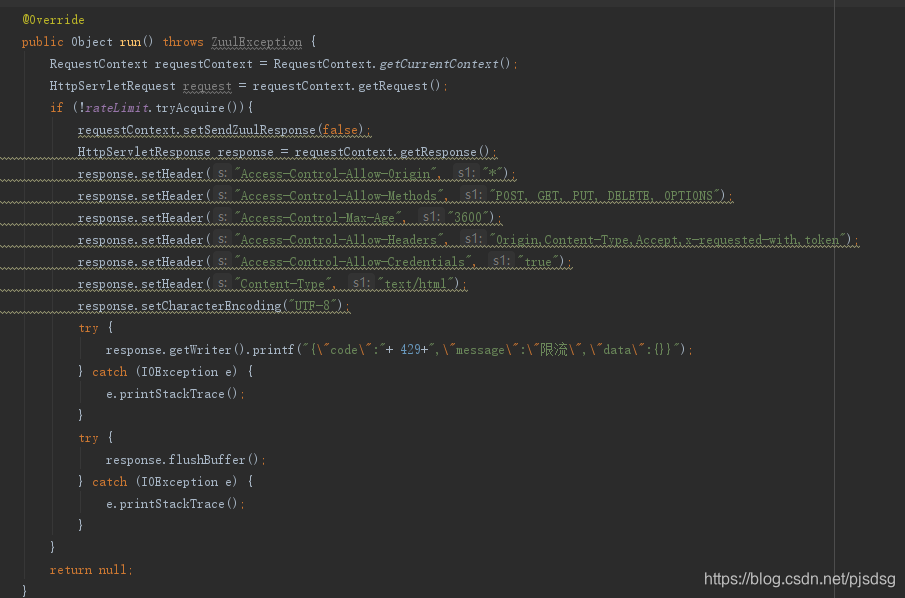
Task: Click the @Override annotation
Action: 53,20
